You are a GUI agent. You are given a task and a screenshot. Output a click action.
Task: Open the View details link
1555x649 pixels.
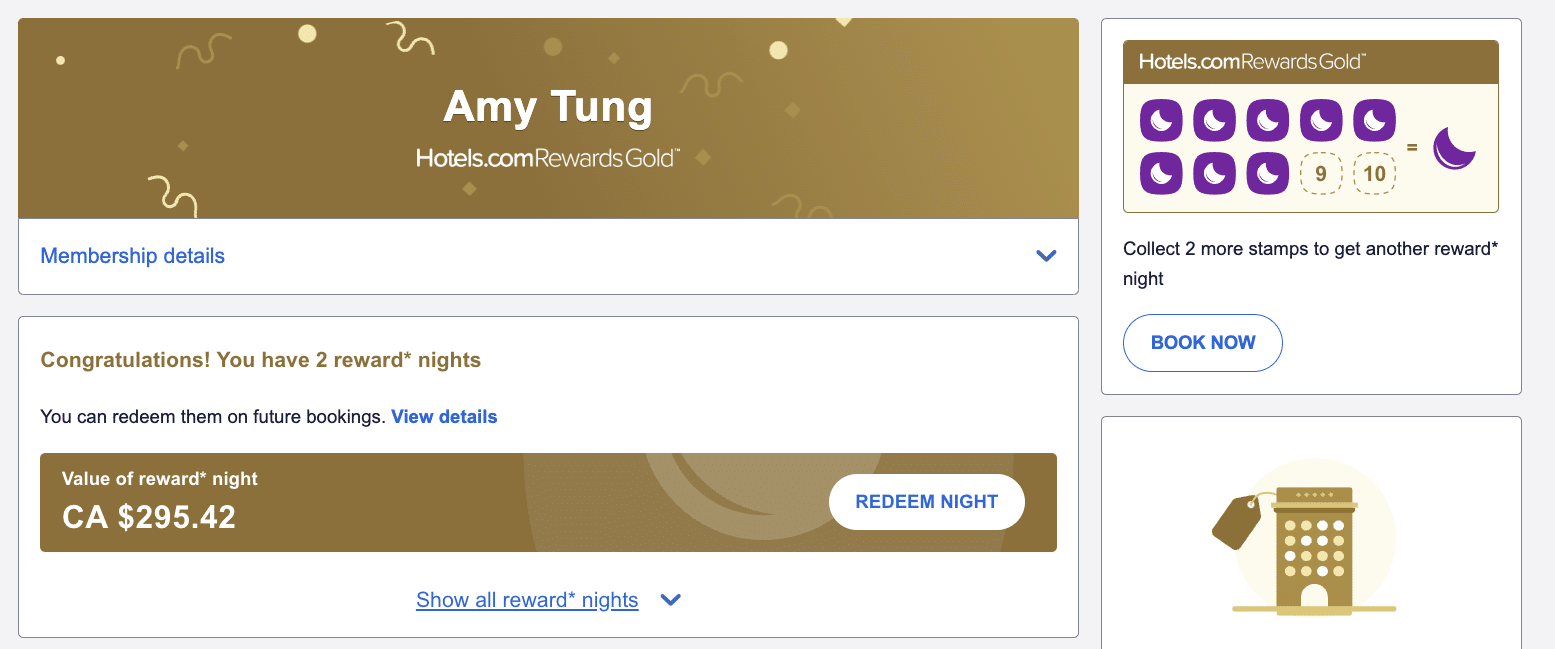pyautogui.click(x=444, y=417)
